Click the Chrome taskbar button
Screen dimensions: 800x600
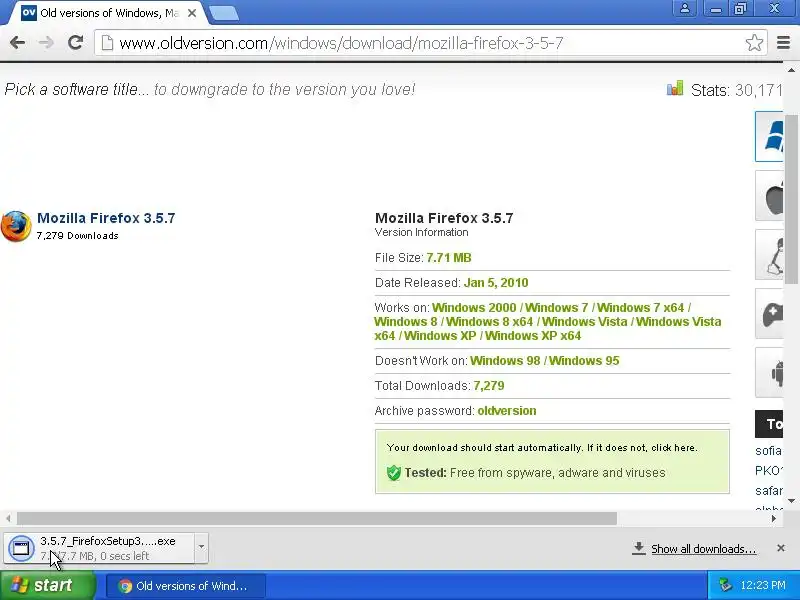(186, 586)
